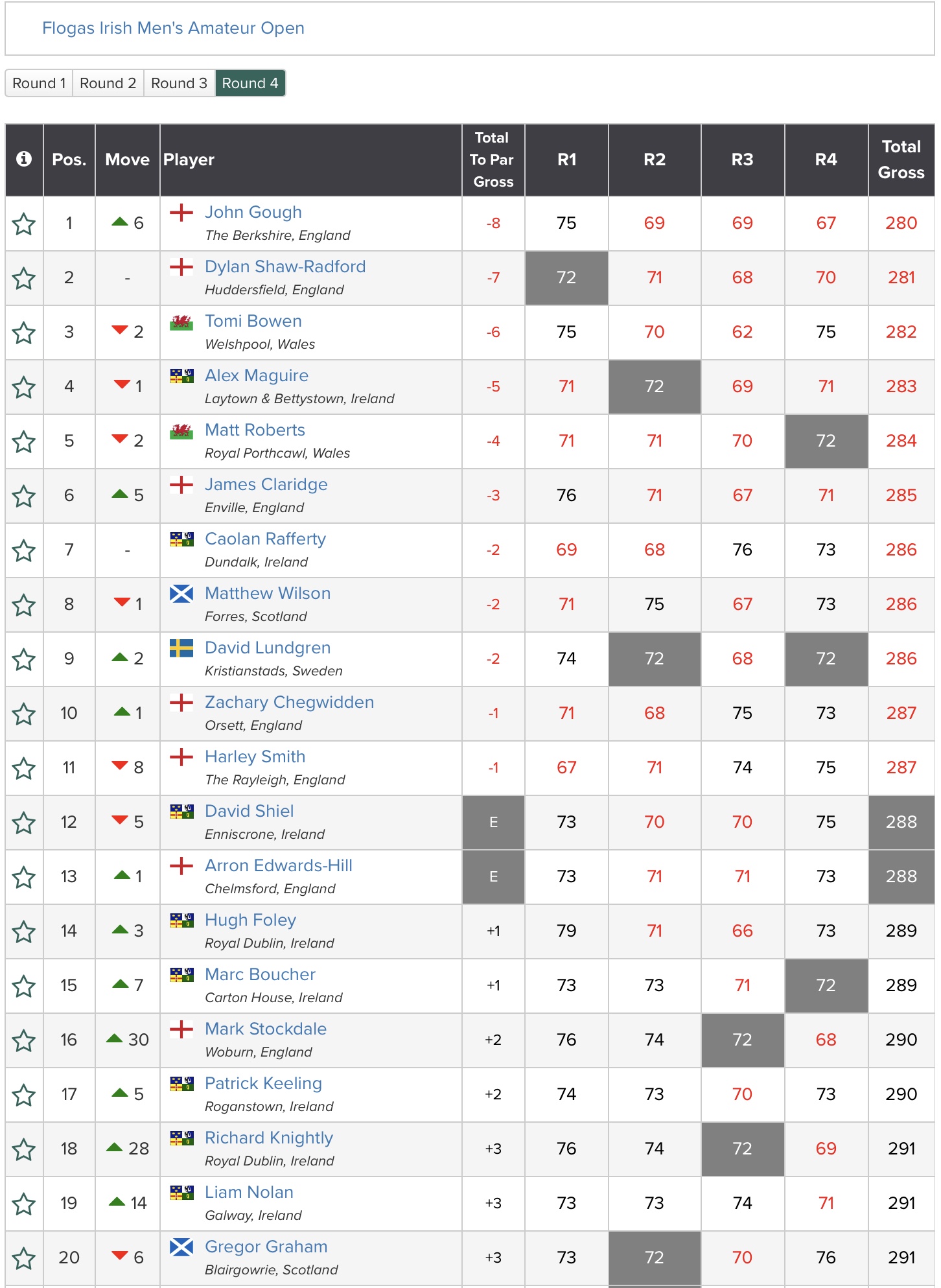The width and height of the screenshot is (941, 1288).
Task: Click the Ireland flag beside Alex Maguire
Action: (x=181, y=376)
